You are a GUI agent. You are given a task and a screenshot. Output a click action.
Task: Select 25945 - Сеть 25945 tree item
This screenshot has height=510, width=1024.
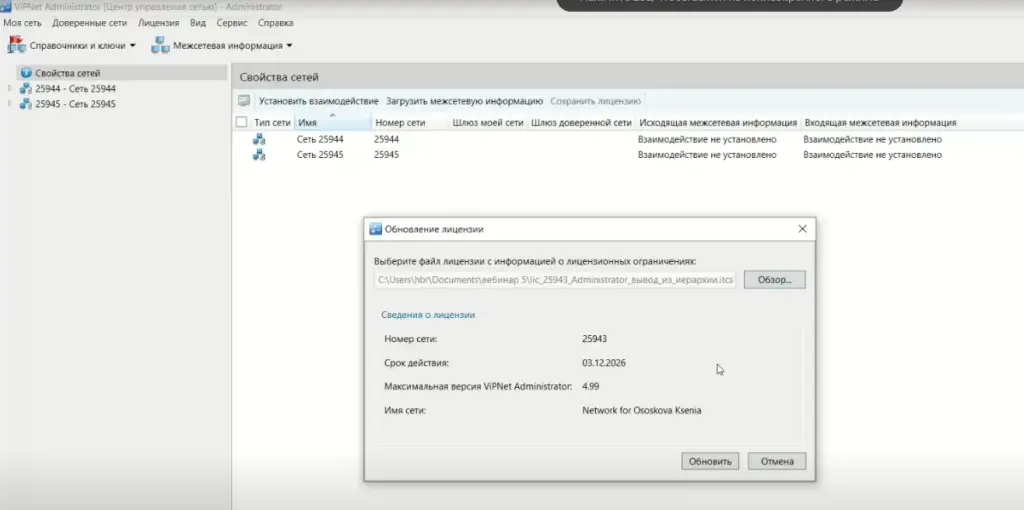(x=76, y=104)
